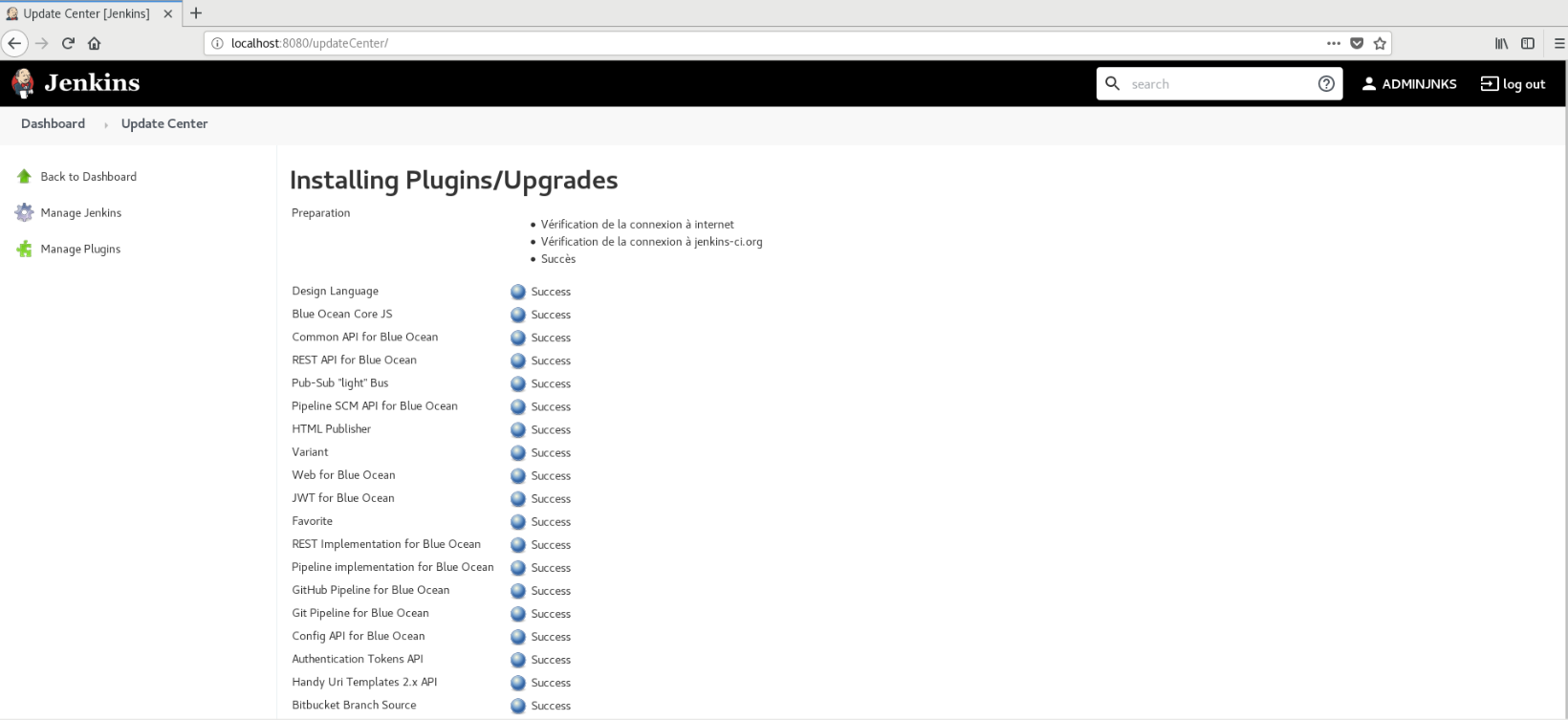Image resolution: width=1568 pixels, height=720 pixels.
Task: Click the Manage Jenkins gear icon
Action: pyautogui.click(x=24, y=213)
